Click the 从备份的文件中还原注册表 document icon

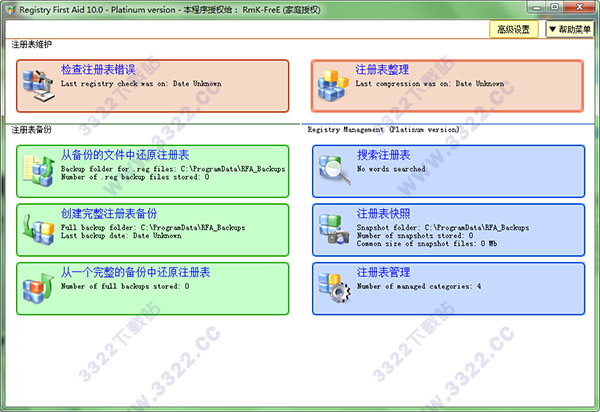pos(39,171)
